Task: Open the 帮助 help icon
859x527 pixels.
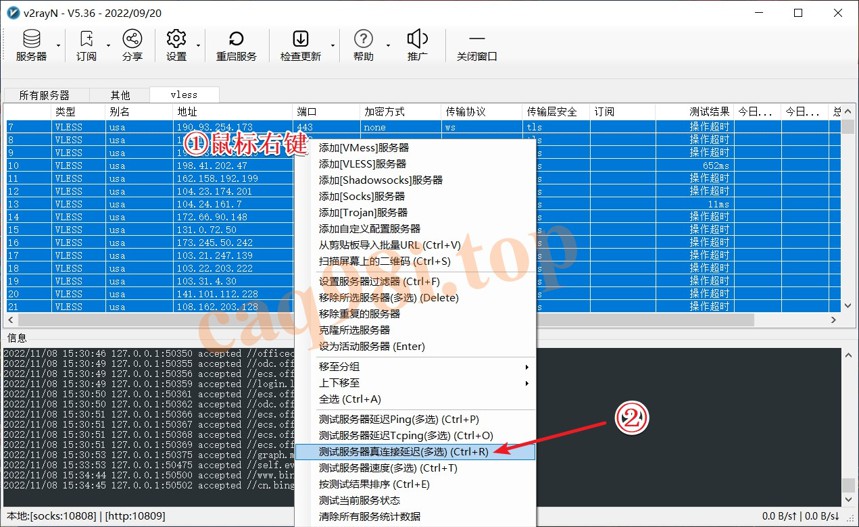Action: tap(363, 44)
